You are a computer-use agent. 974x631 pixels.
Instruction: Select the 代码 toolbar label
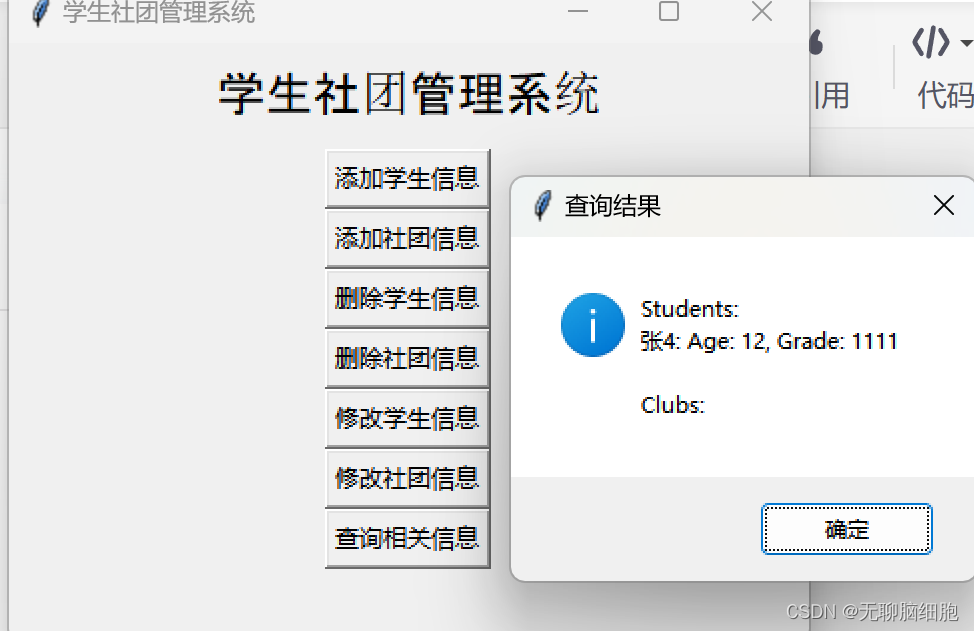click(945, 96)
